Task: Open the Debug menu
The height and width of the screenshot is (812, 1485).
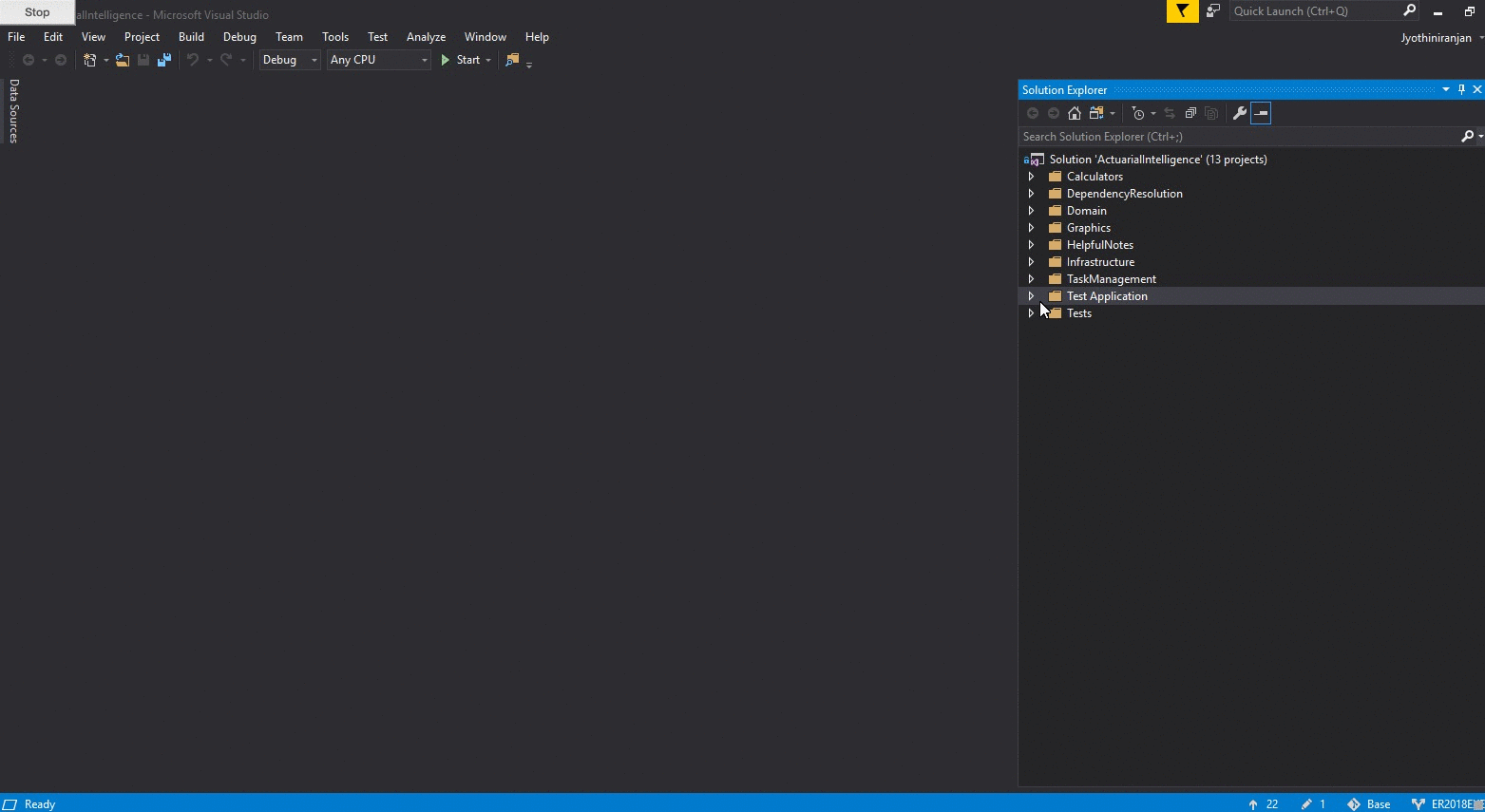Action: (239, 37)
